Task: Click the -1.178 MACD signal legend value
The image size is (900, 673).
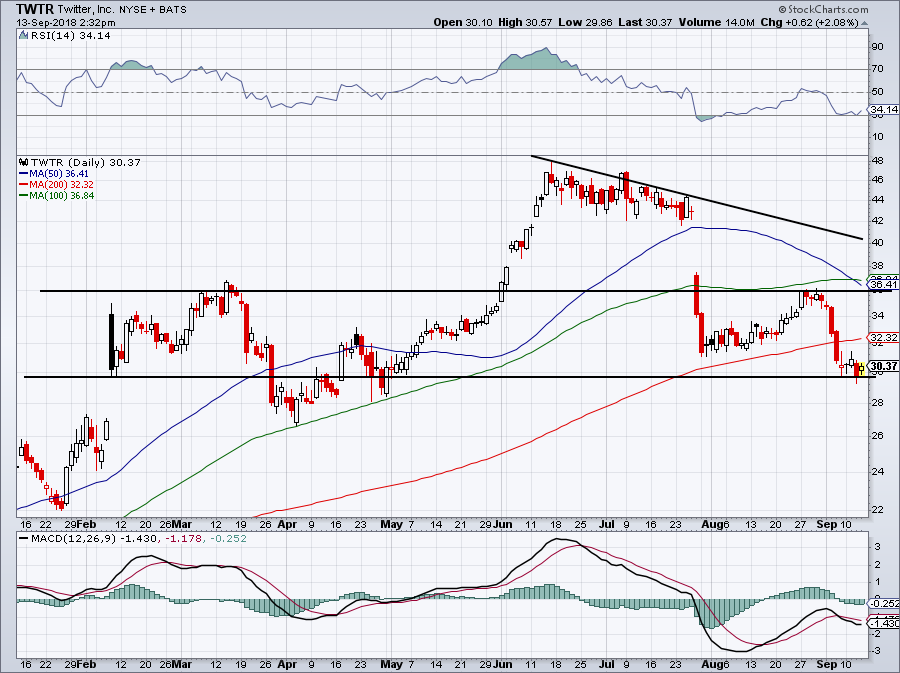Action: pyautogui.click(x=183, y=539)
